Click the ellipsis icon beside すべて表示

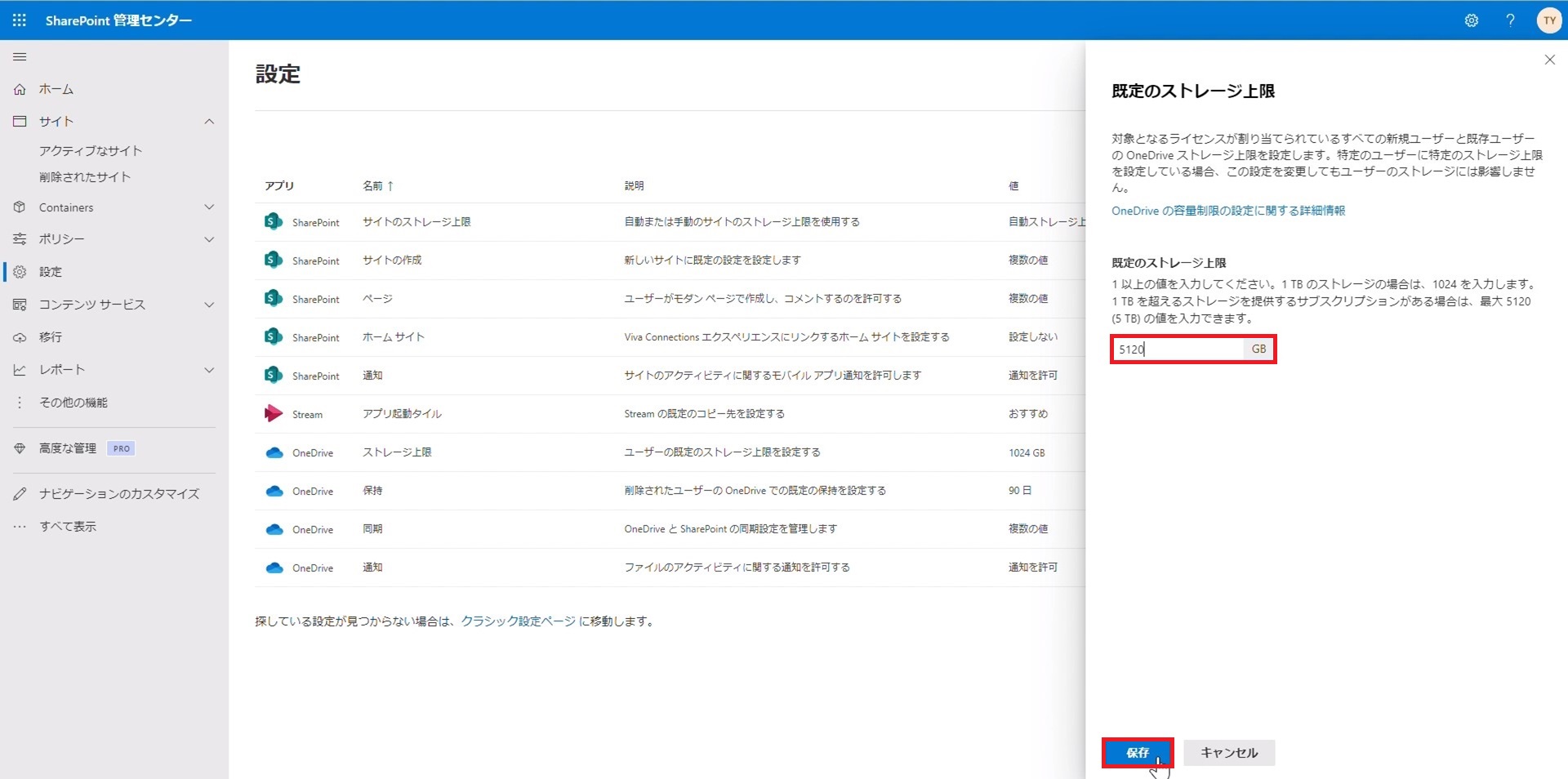click(x=20, y=527)
